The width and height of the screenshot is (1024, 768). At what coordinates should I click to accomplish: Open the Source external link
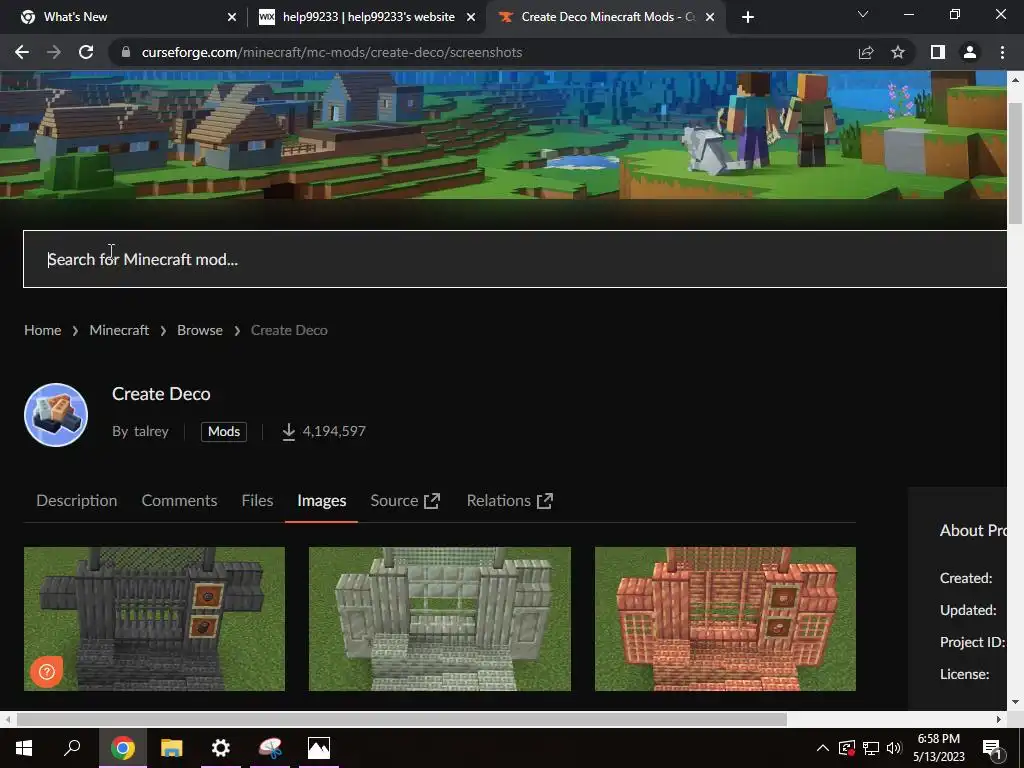pos(405,501)
